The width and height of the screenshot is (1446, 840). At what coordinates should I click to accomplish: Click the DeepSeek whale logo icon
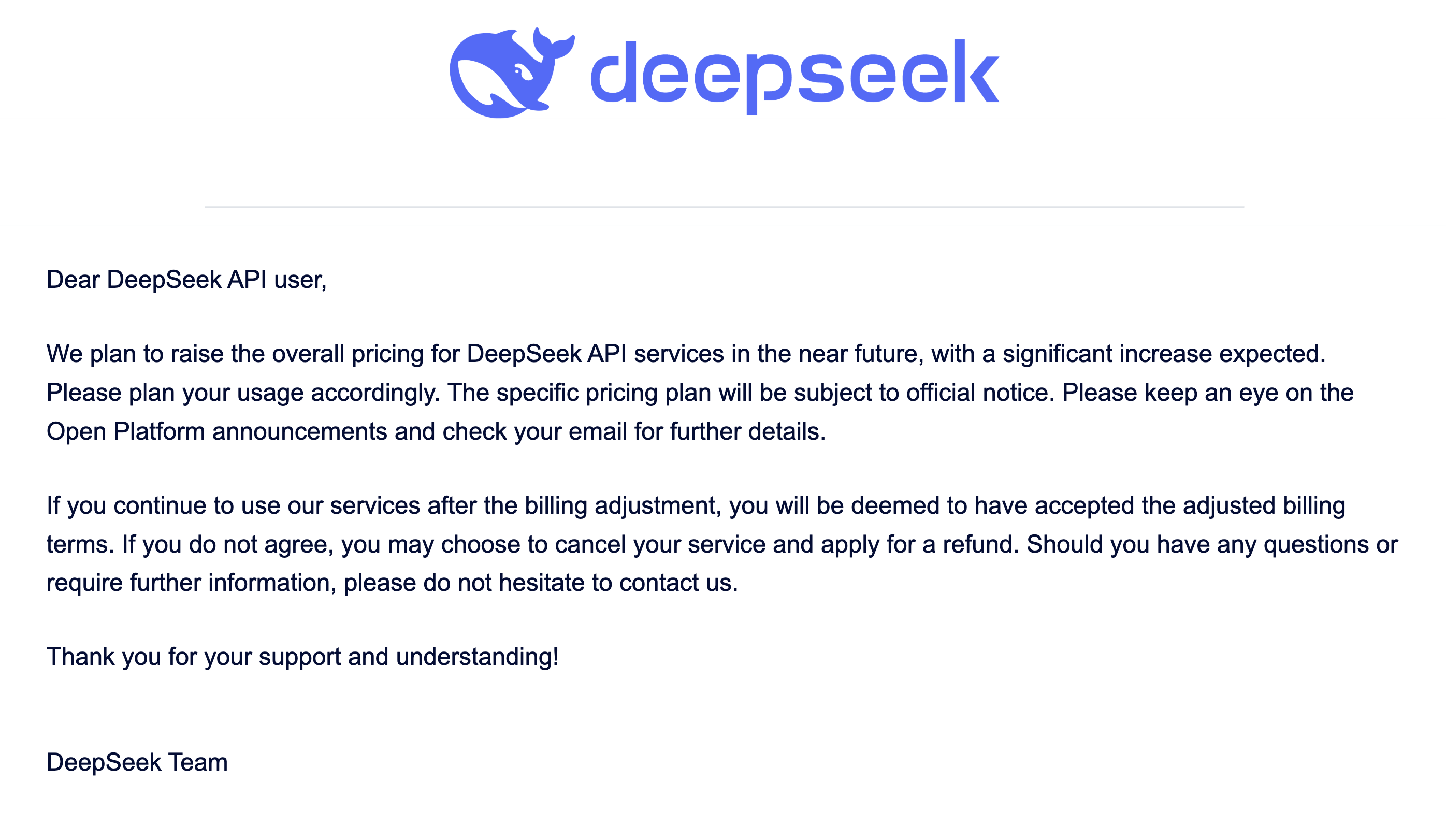[x=512, y=73]
